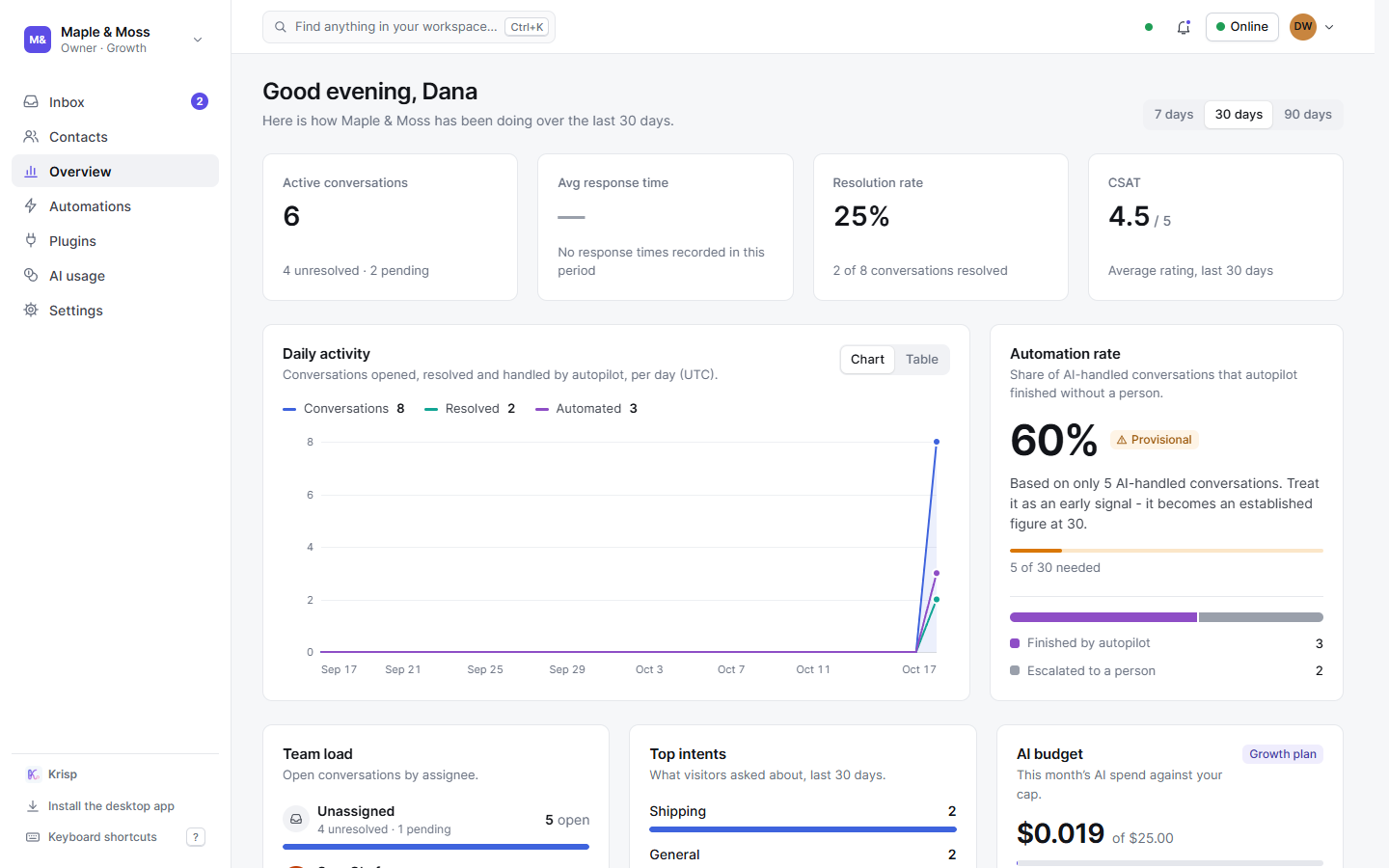Show Daily activity as Chart
Viewport: 1389px width, 868px height.
(867, 359)
